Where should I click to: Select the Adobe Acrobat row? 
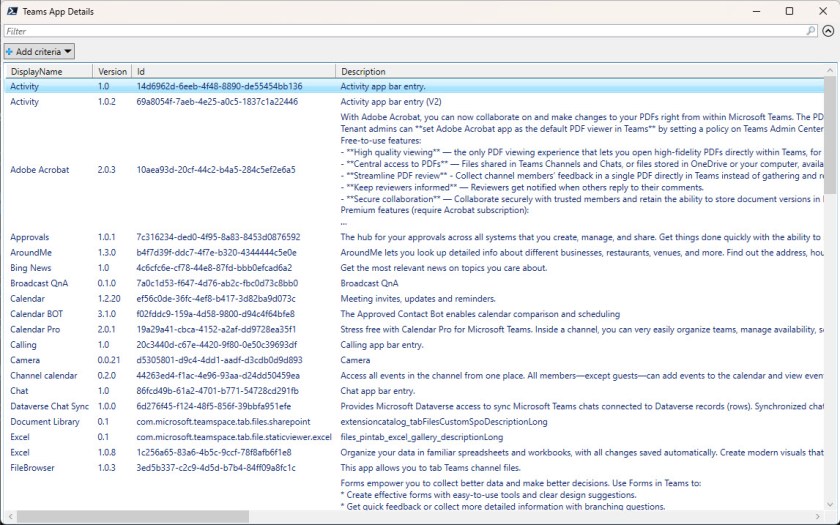414,170
